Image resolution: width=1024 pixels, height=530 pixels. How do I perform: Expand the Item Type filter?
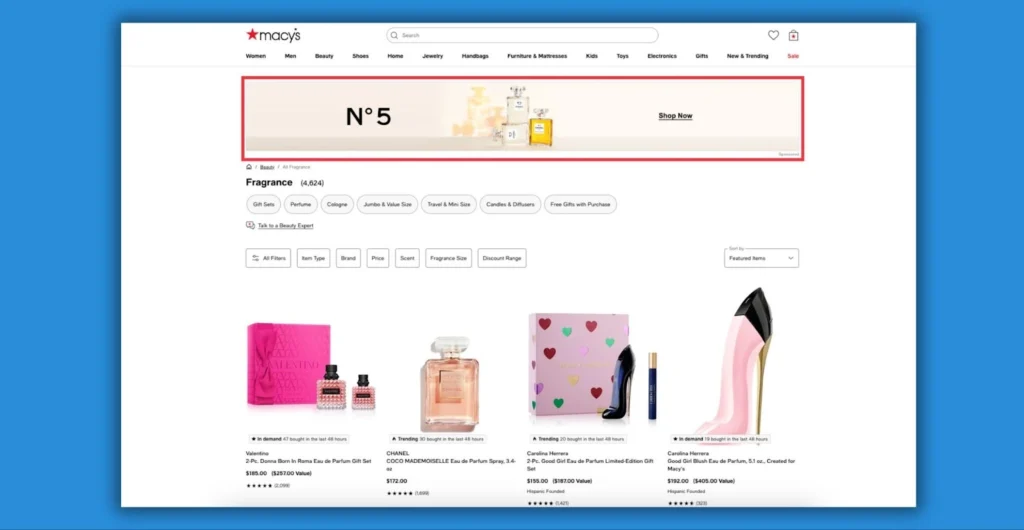click(313, 258)
